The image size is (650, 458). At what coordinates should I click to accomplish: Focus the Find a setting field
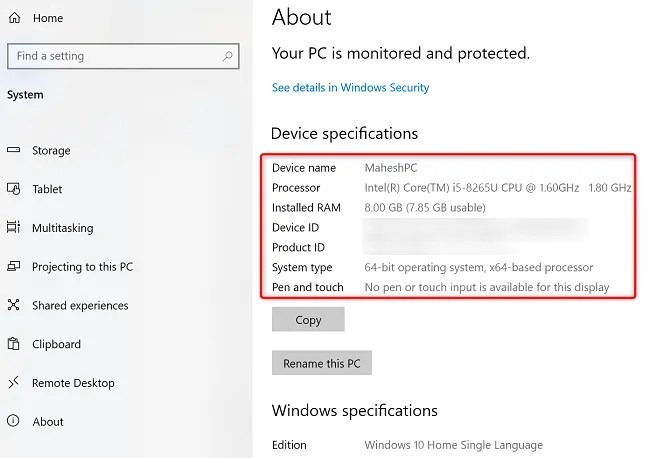(x=115, y=56)
